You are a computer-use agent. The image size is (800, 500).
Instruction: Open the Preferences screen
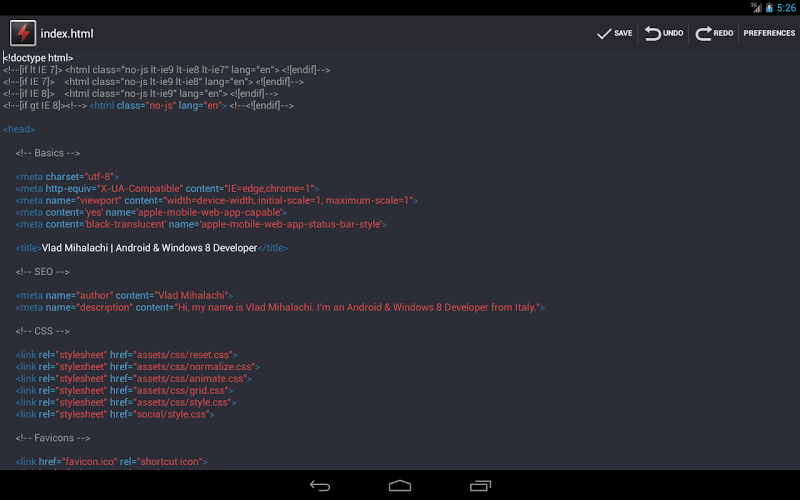point(769,33)
